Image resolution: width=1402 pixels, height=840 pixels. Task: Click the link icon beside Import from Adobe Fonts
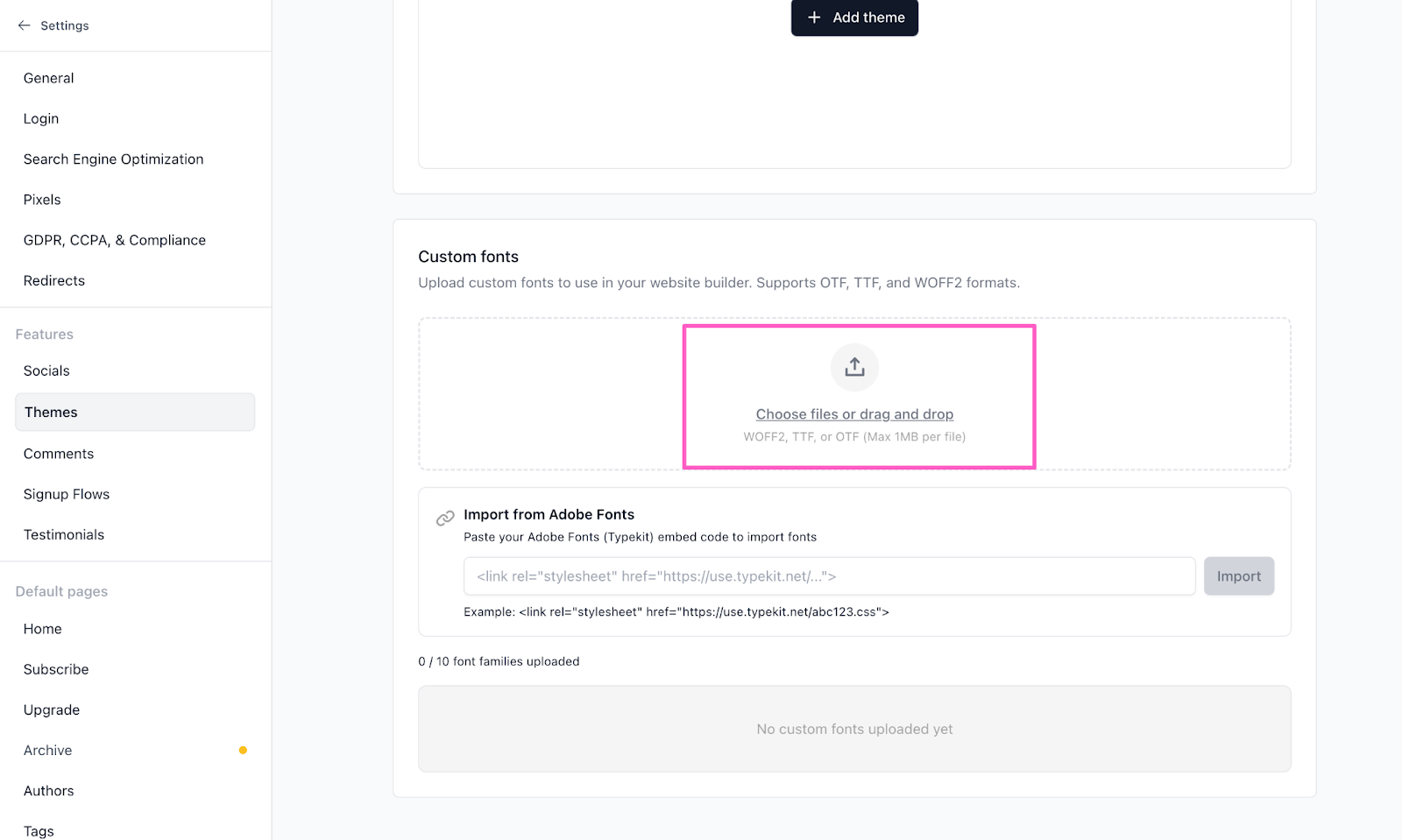pyautogui.click(x=445, y=518)
